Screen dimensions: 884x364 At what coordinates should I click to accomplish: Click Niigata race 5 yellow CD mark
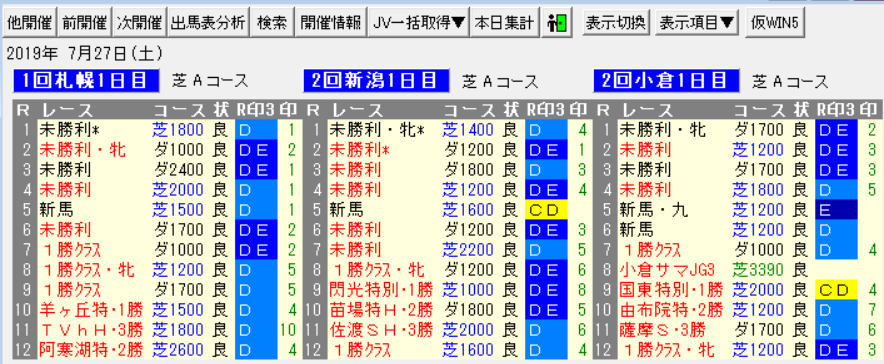pyautogui.click(x=546, y=210)
